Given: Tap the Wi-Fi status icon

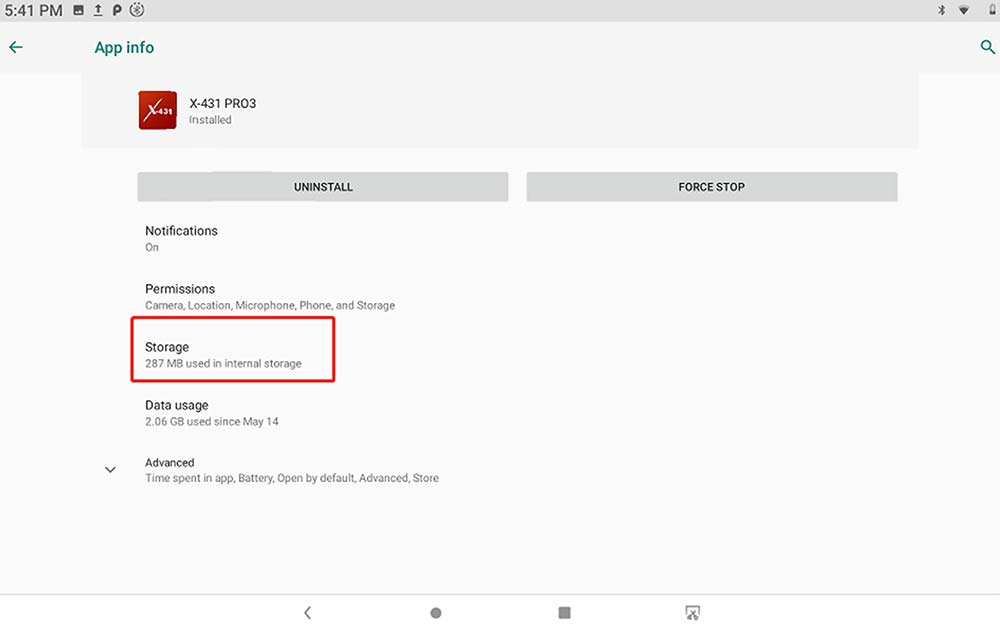Looking at the screenshot, I should tap(964, 10).
